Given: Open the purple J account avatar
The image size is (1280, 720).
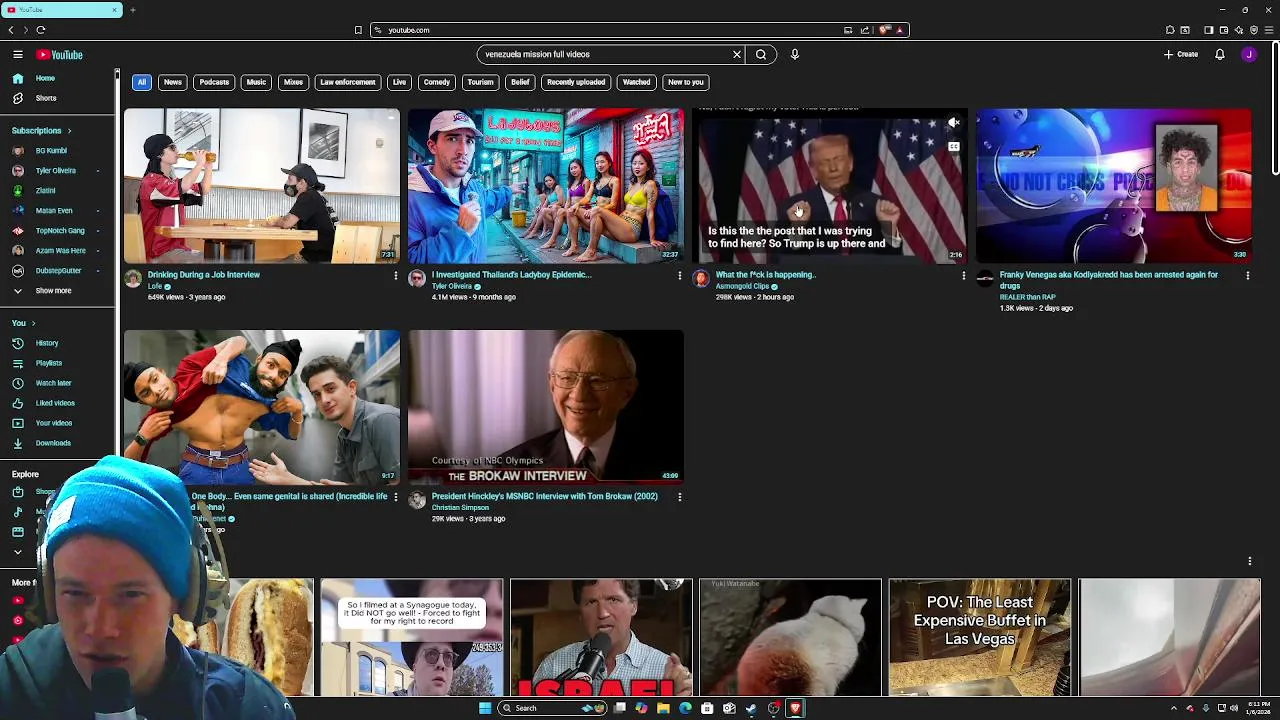Looking at the screenshot, I should point(1249,55).
